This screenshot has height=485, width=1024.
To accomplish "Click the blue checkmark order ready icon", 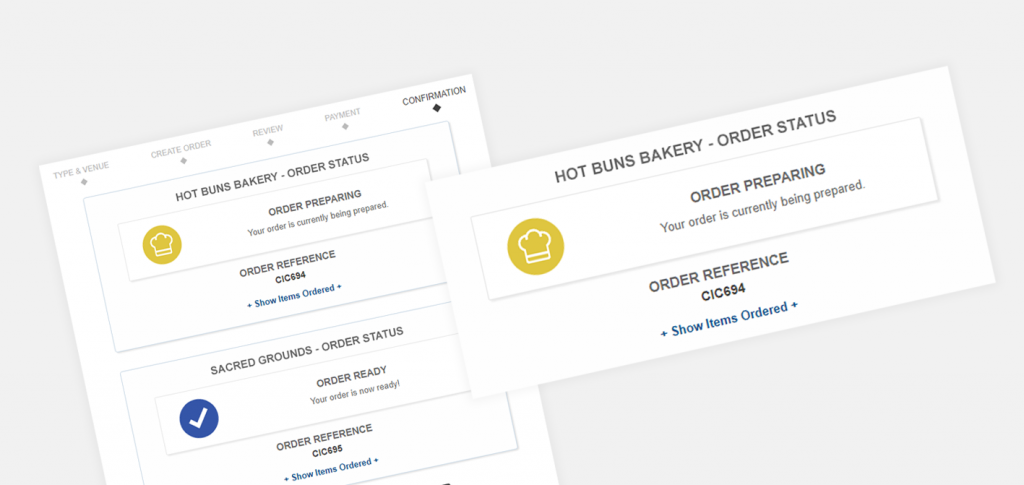I will (x=199, y=418).
